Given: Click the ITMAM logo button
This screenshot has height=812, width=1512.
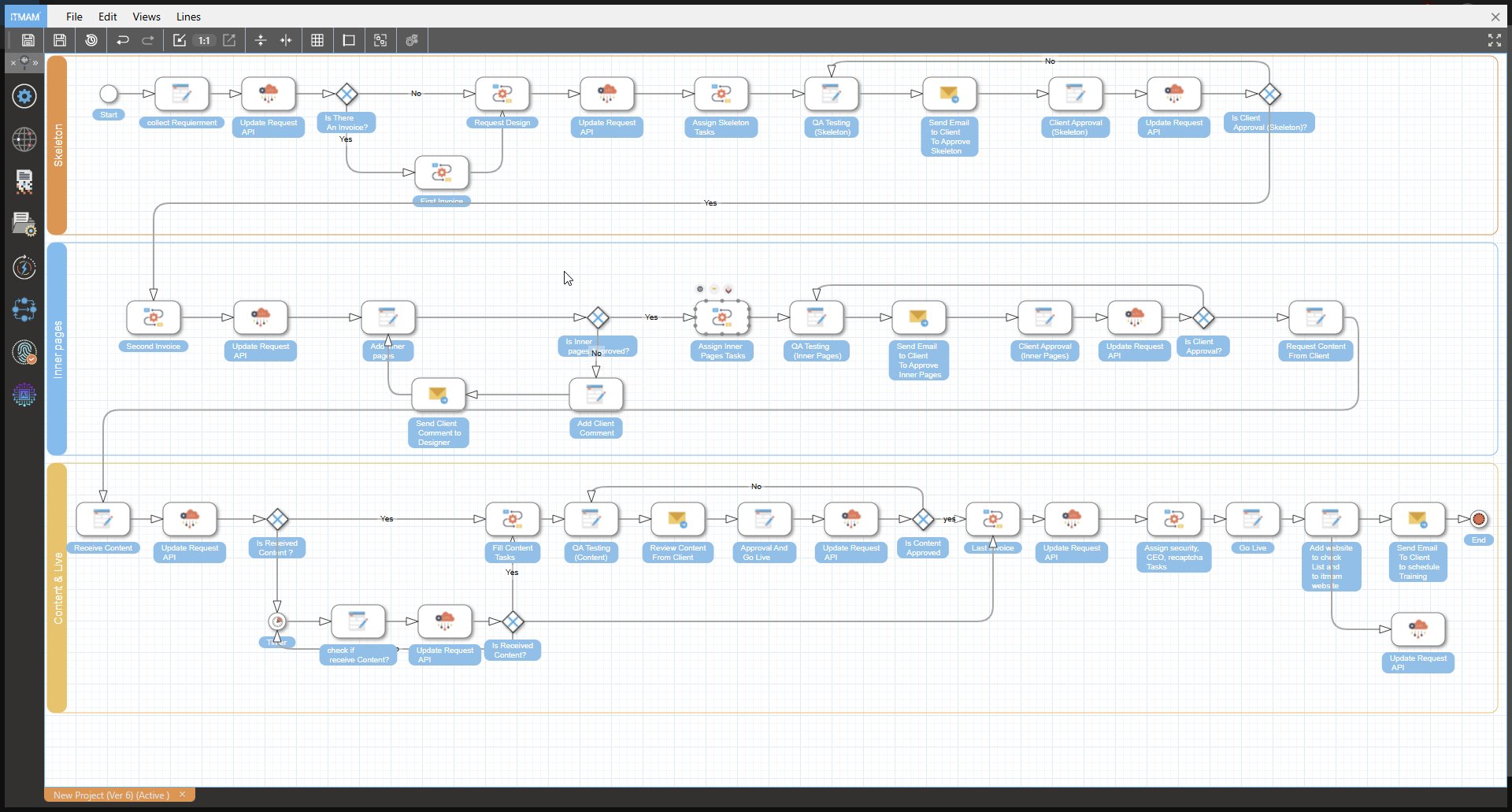Looking at the screenshot, I should pos(25,17).
